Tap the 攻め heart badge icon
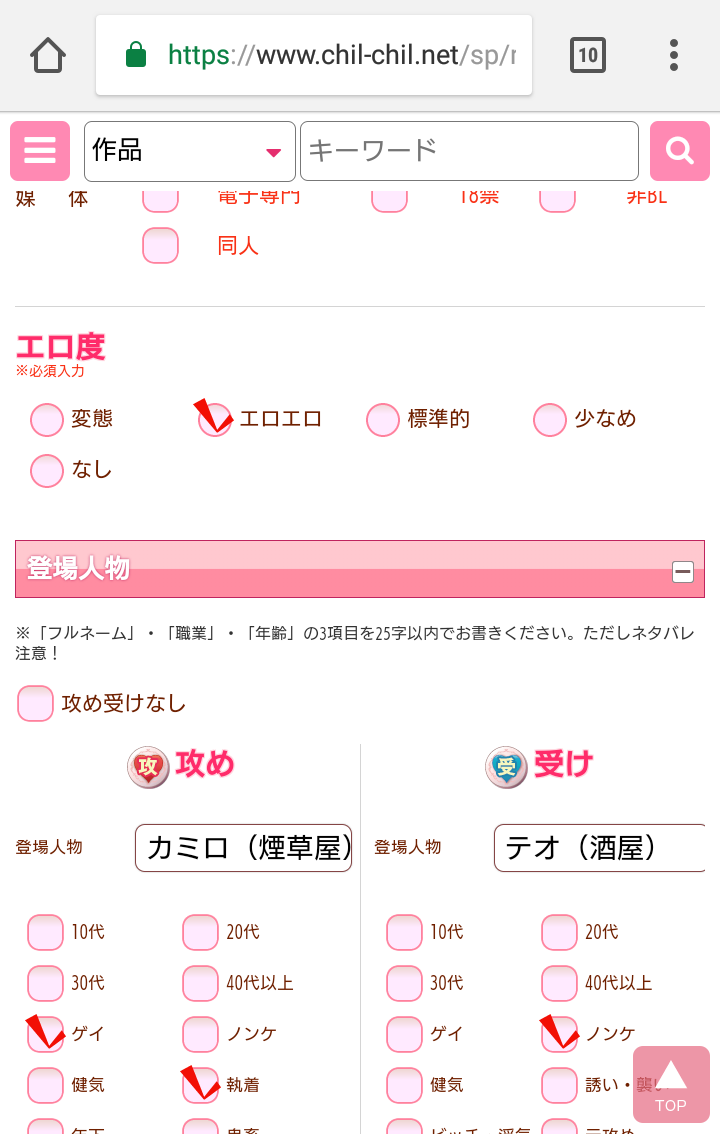This screenshot has width=720, height=1134. [148, 767]
